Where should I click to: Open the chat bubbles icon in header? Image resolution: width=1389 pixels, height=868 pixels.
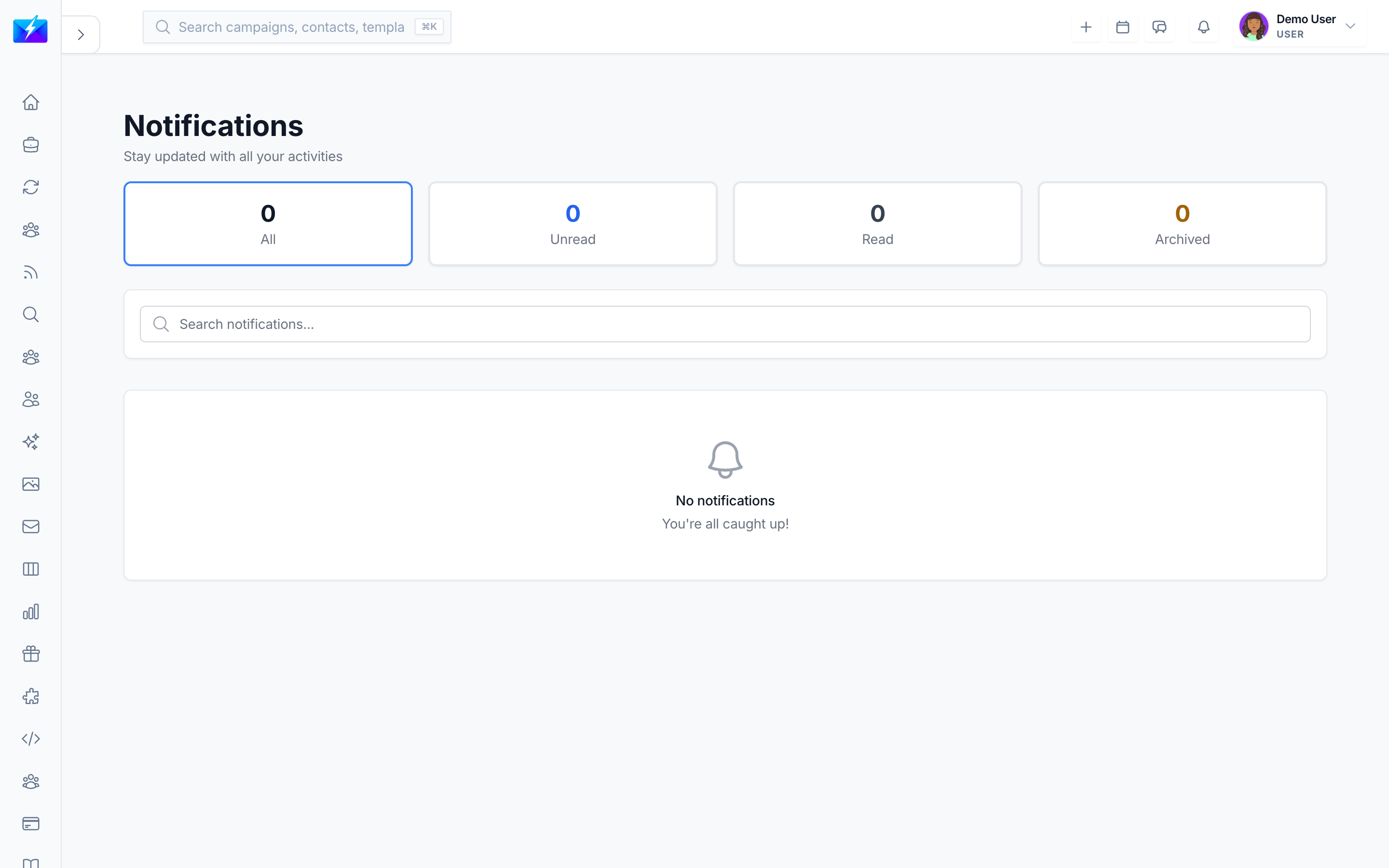(x=1159, y=27)
